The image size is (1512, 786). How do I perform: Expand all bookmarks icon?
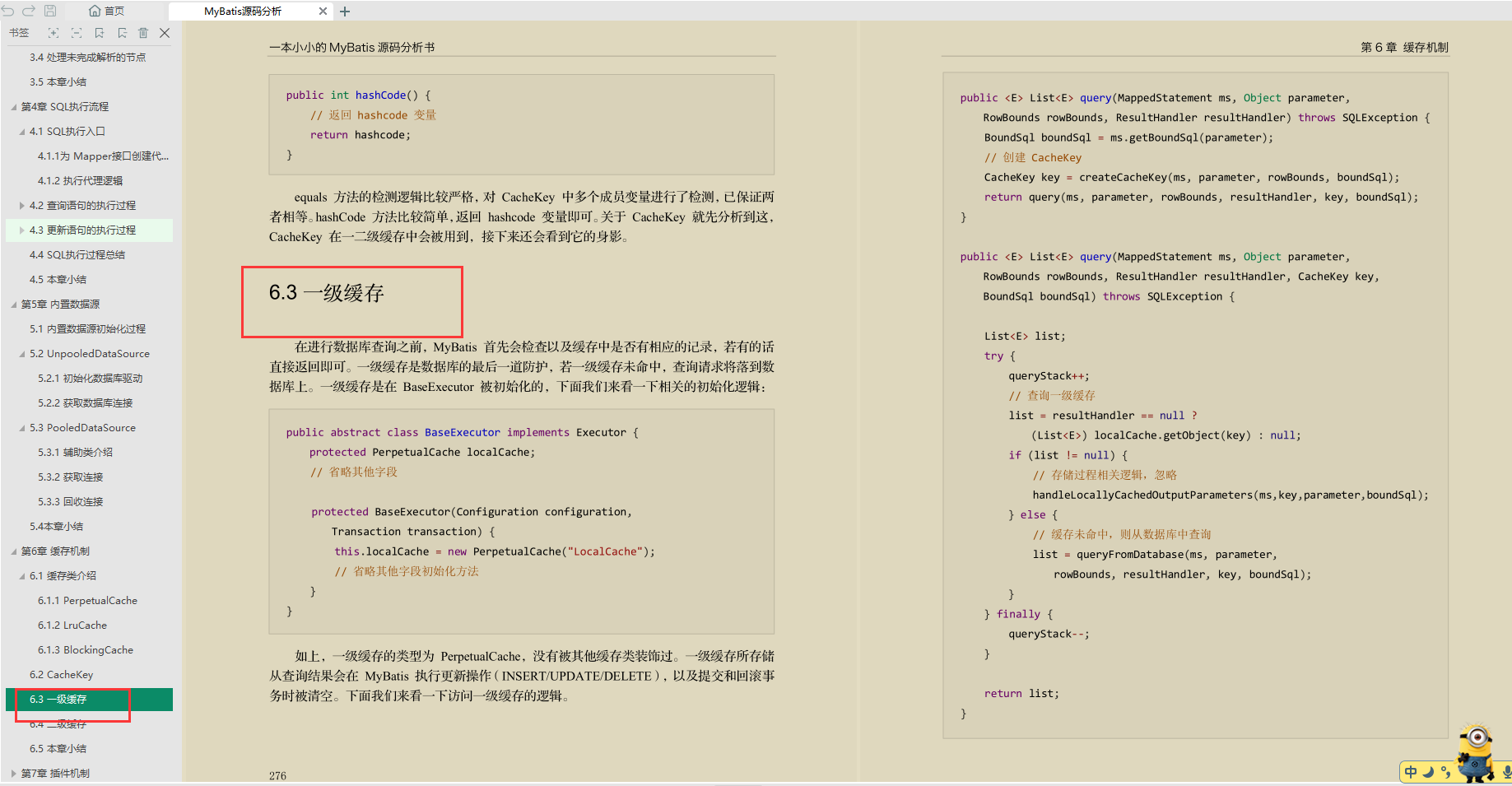coord(54,33)
